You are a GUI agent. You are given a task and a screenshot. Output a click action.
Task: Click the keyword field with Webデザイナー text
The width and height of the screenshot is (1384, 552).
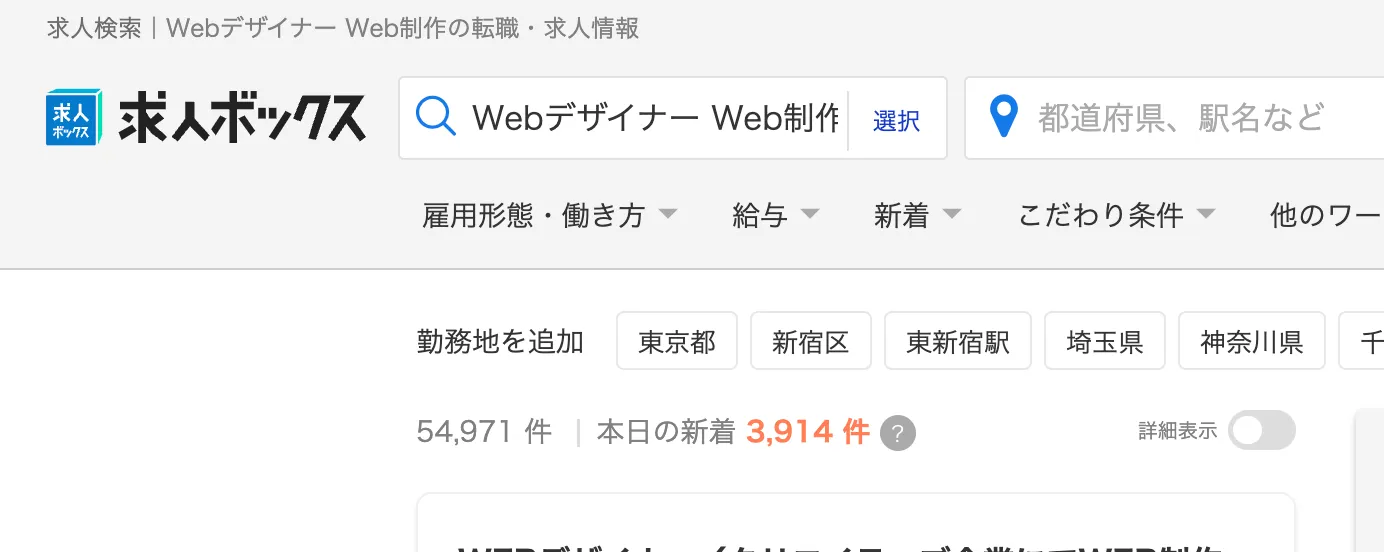pyautogui.click(x=655, y=119)
